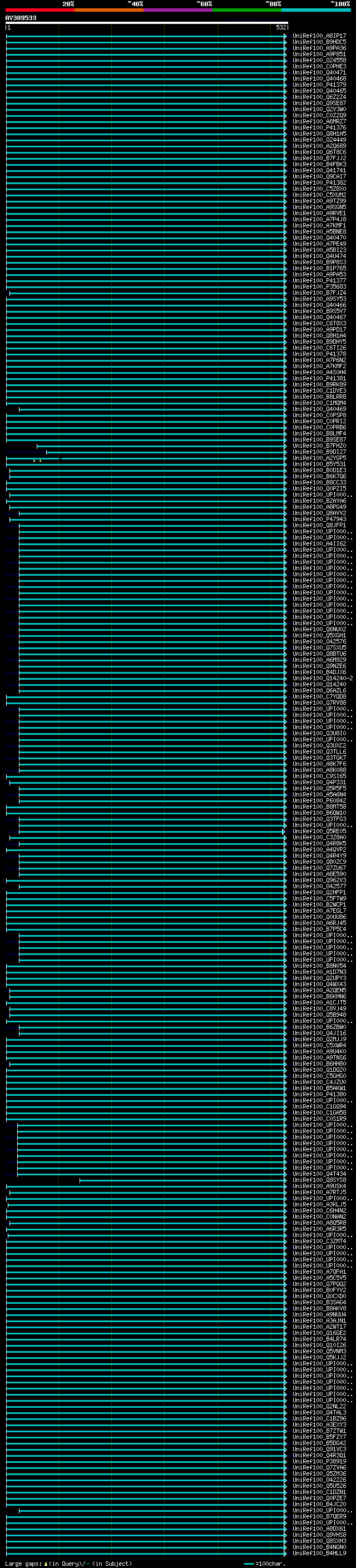Select hit UniRef100_Q0PZI5
This screenshot has width=356, height=1568.
click(319, 489)
